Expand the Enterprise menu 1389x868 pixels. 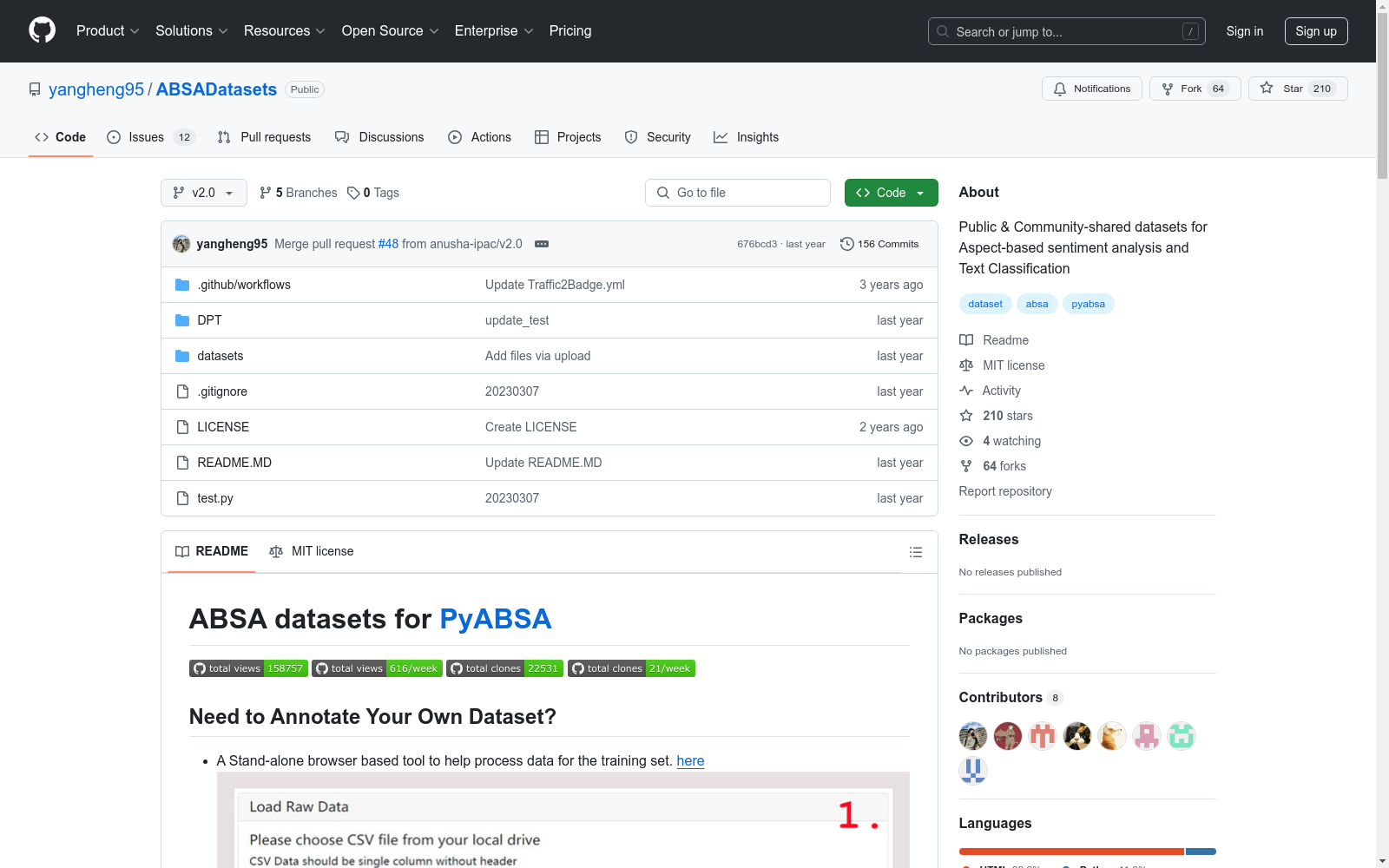494,31
